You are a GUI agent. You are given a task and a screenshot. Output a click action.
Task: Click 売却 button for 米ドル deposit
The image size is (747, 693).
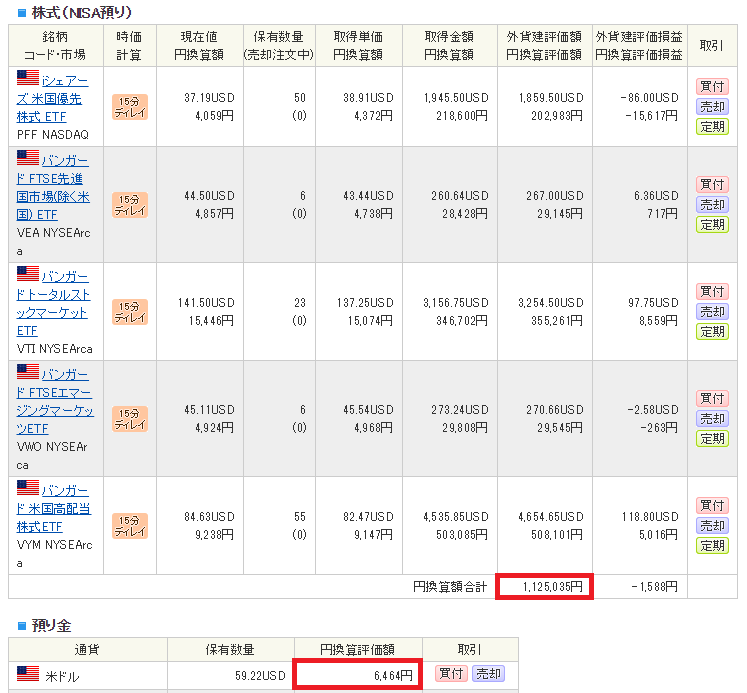point(488,673)
